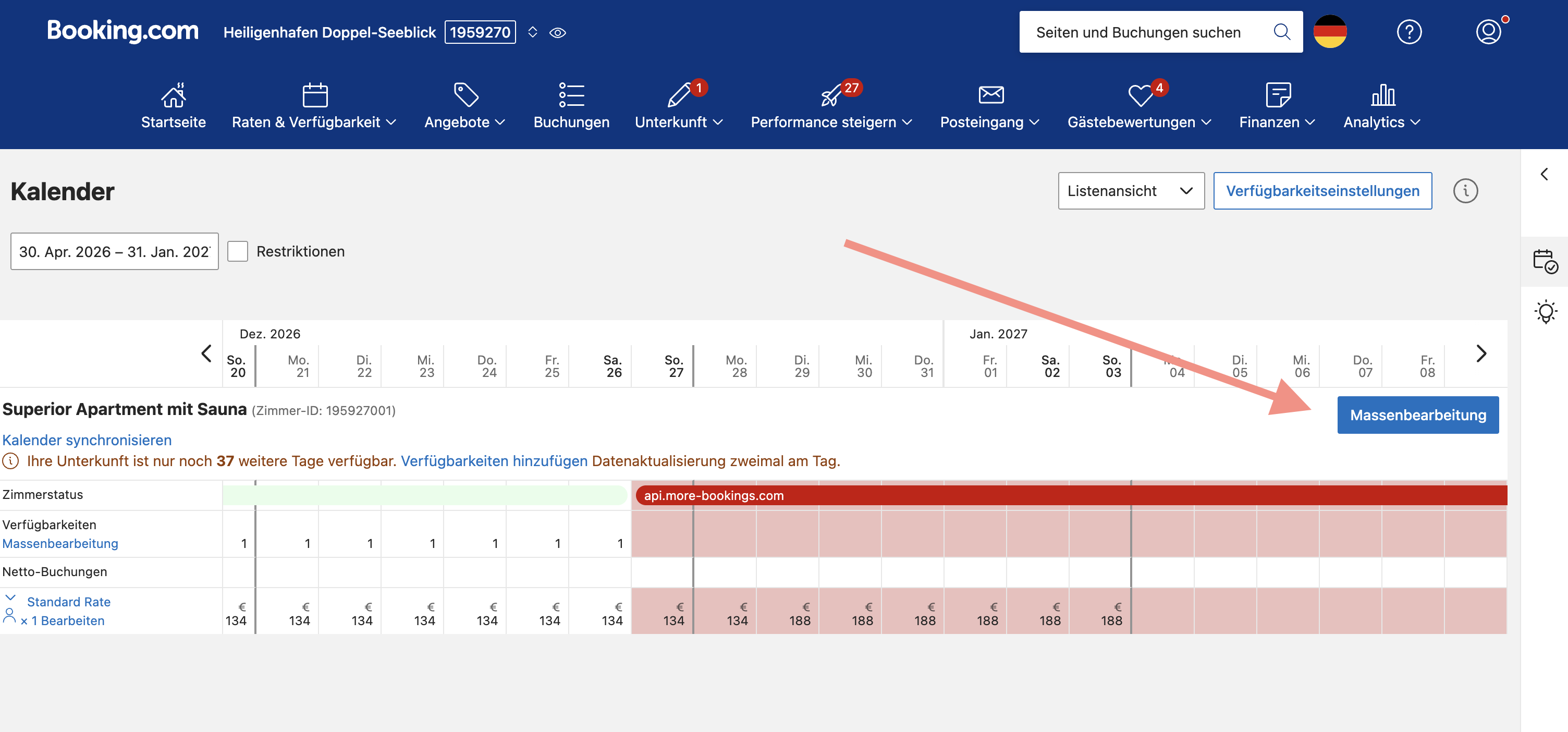Viewport: 1568px width, 732px height.
Task: Open the Standard Rate link
Action: pyautogui.click(x=69, y=602)
